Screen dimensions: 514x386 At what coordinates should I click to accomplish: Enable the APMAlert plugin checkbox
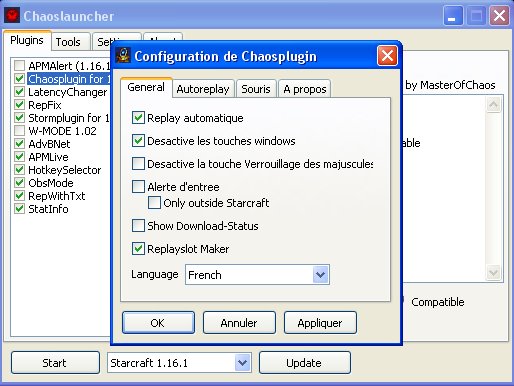[x=19, y=66]
